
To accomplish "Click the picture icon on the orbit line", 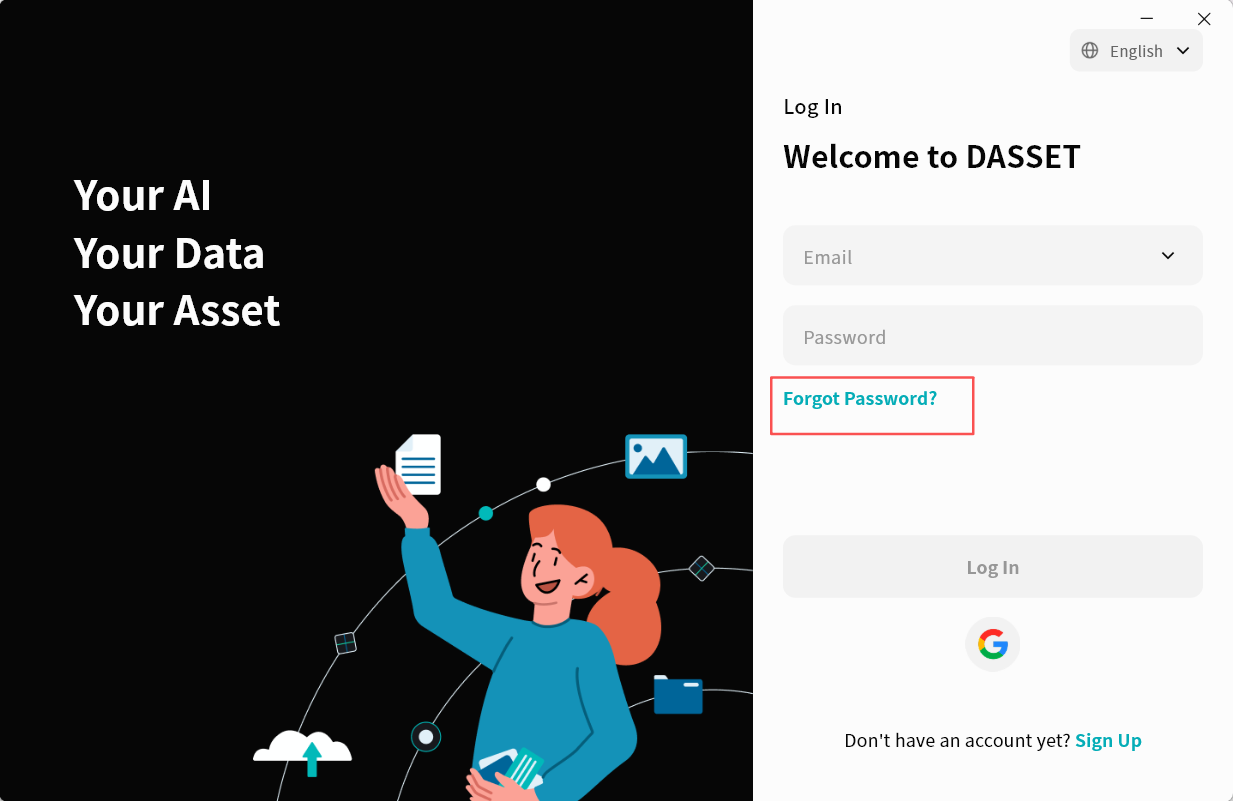I will 656,456.
